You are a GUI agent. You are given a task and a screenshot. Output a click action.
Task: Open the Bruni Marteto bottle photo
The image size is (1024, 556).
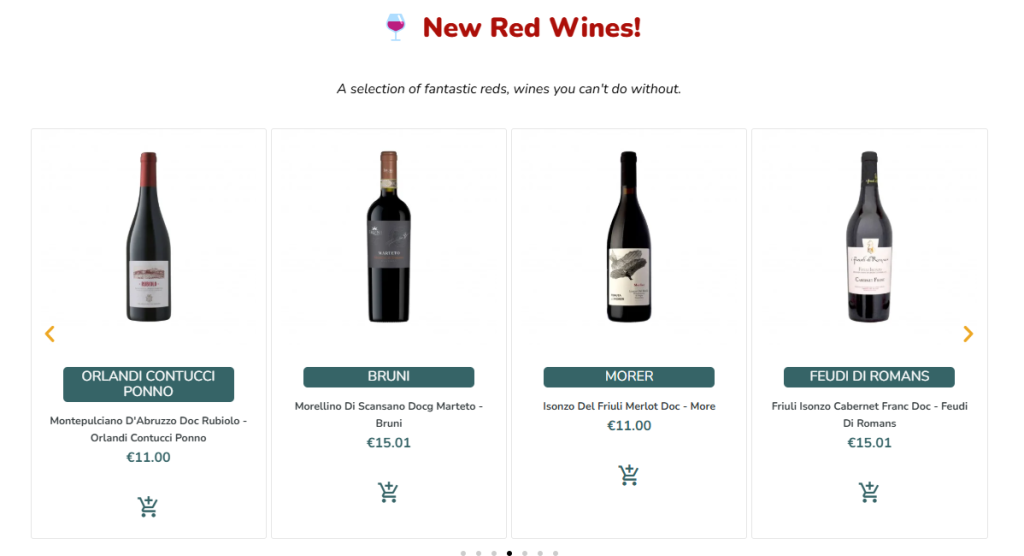pyautogui.click(x=389, y=236)
